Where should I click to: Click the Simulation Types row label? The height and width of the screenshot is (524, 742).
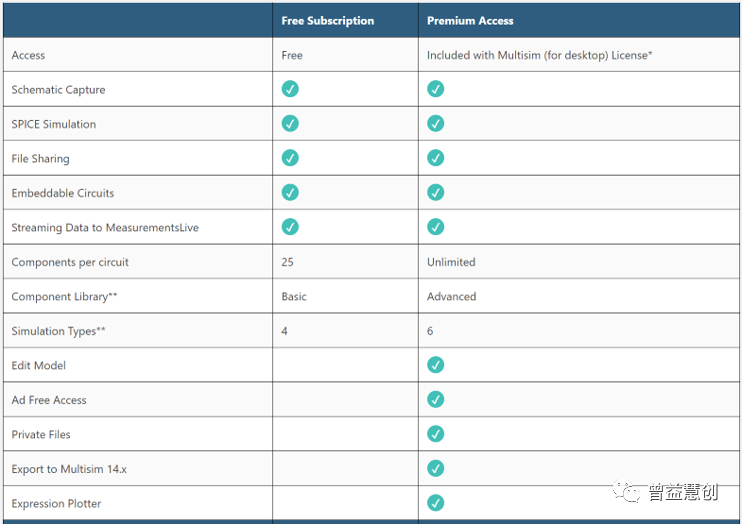point(58,331)
